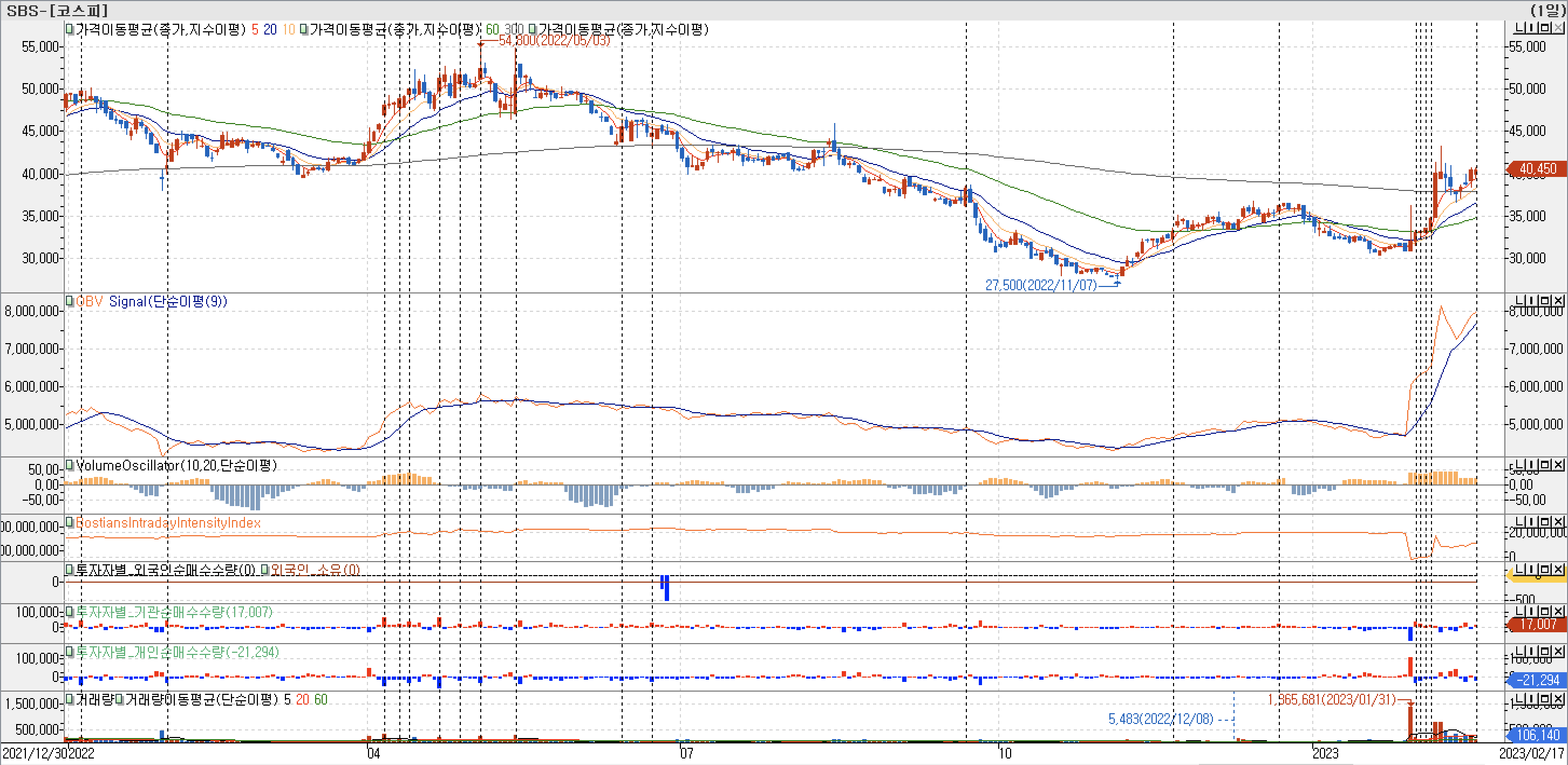Click the vertical bar icon in price pane
This screenshot has height=765, width=1568.
coord(1532,28)
